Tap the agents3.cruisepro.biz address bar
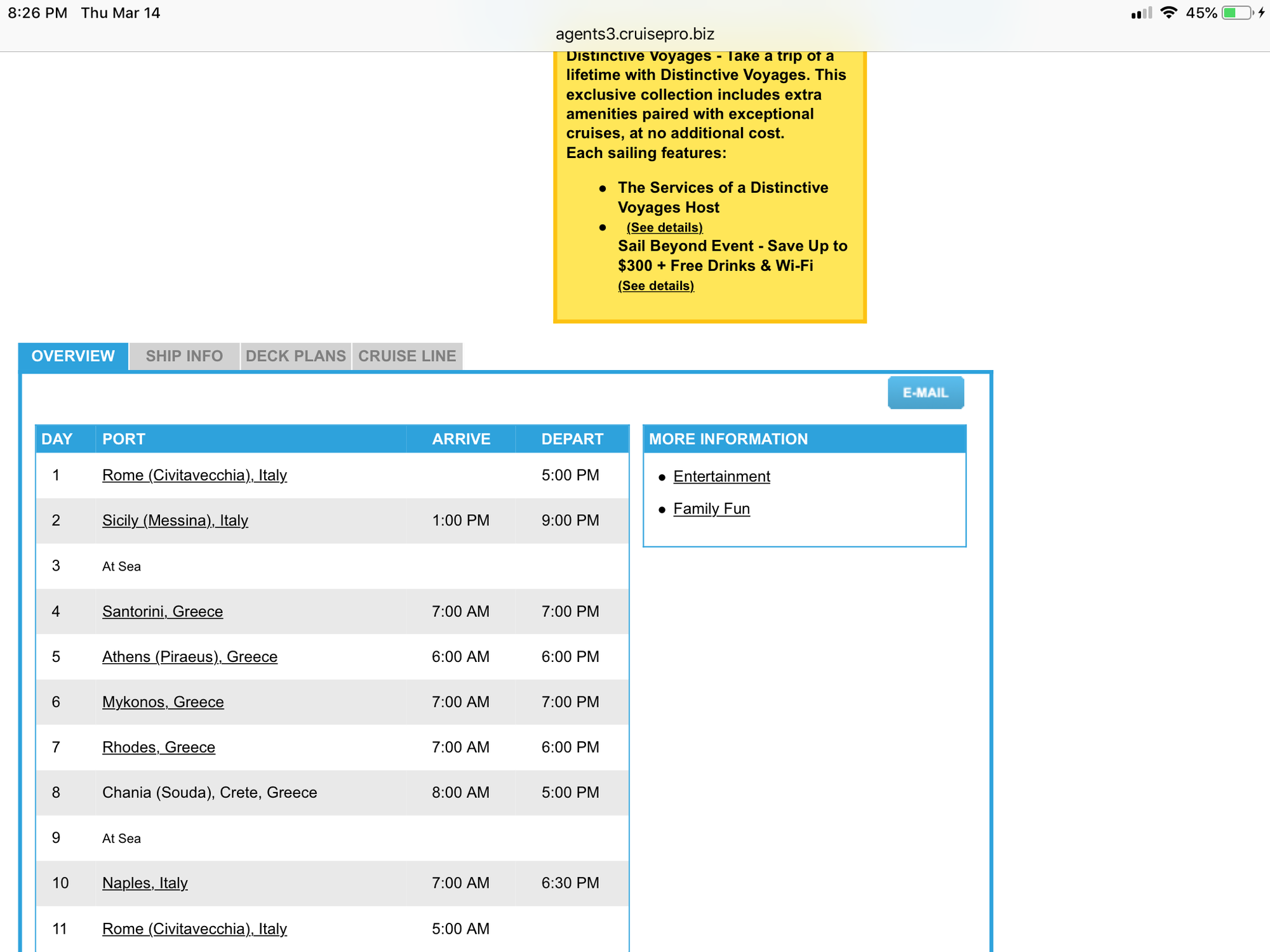The height and width of the screenshot is (952, 1270). point(634,34)
